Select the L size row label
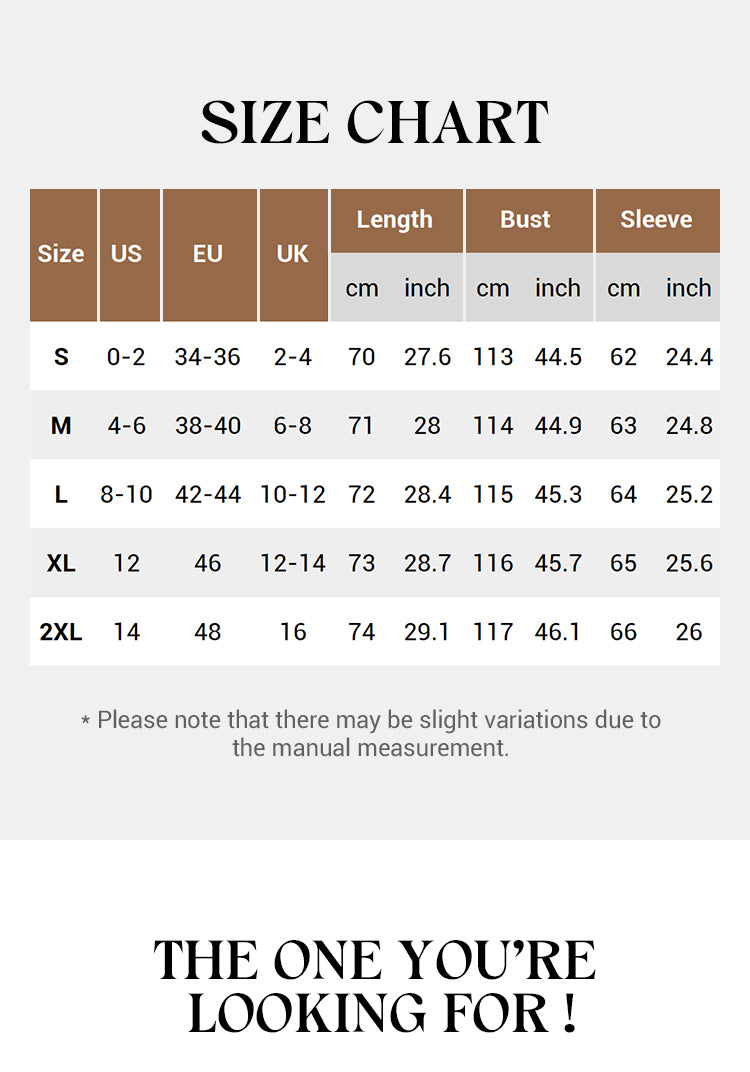The width and height of the screenshot is (750, 1072). click(61, 495)
